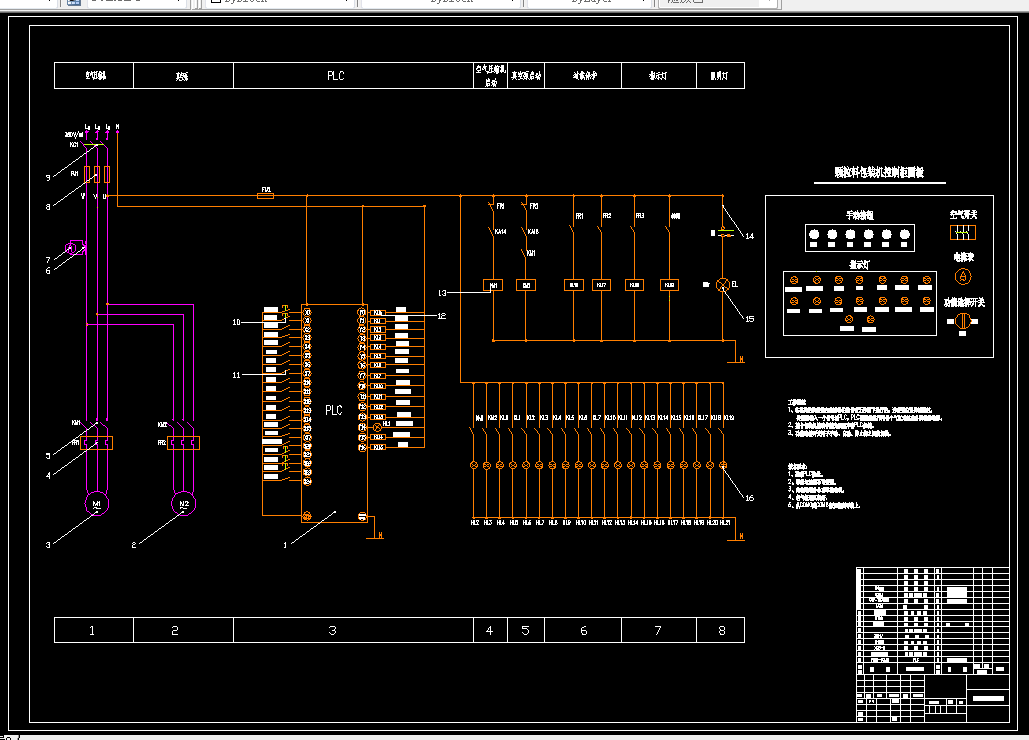Viewport: 1029px width, 740px height.
Task: Select the rotary switch symbol on panel
Action: tap(963, 321)
